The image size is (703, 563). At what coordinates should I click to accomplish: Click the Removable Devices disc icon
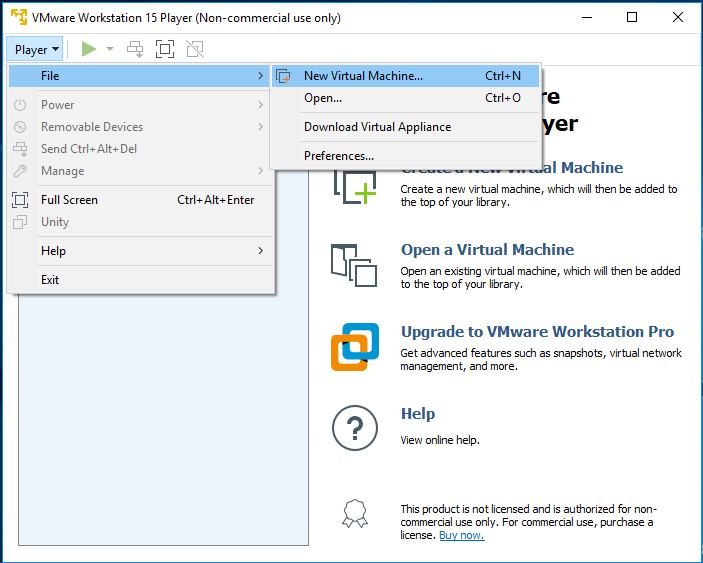pyautogui.click(x=20, y=127)
